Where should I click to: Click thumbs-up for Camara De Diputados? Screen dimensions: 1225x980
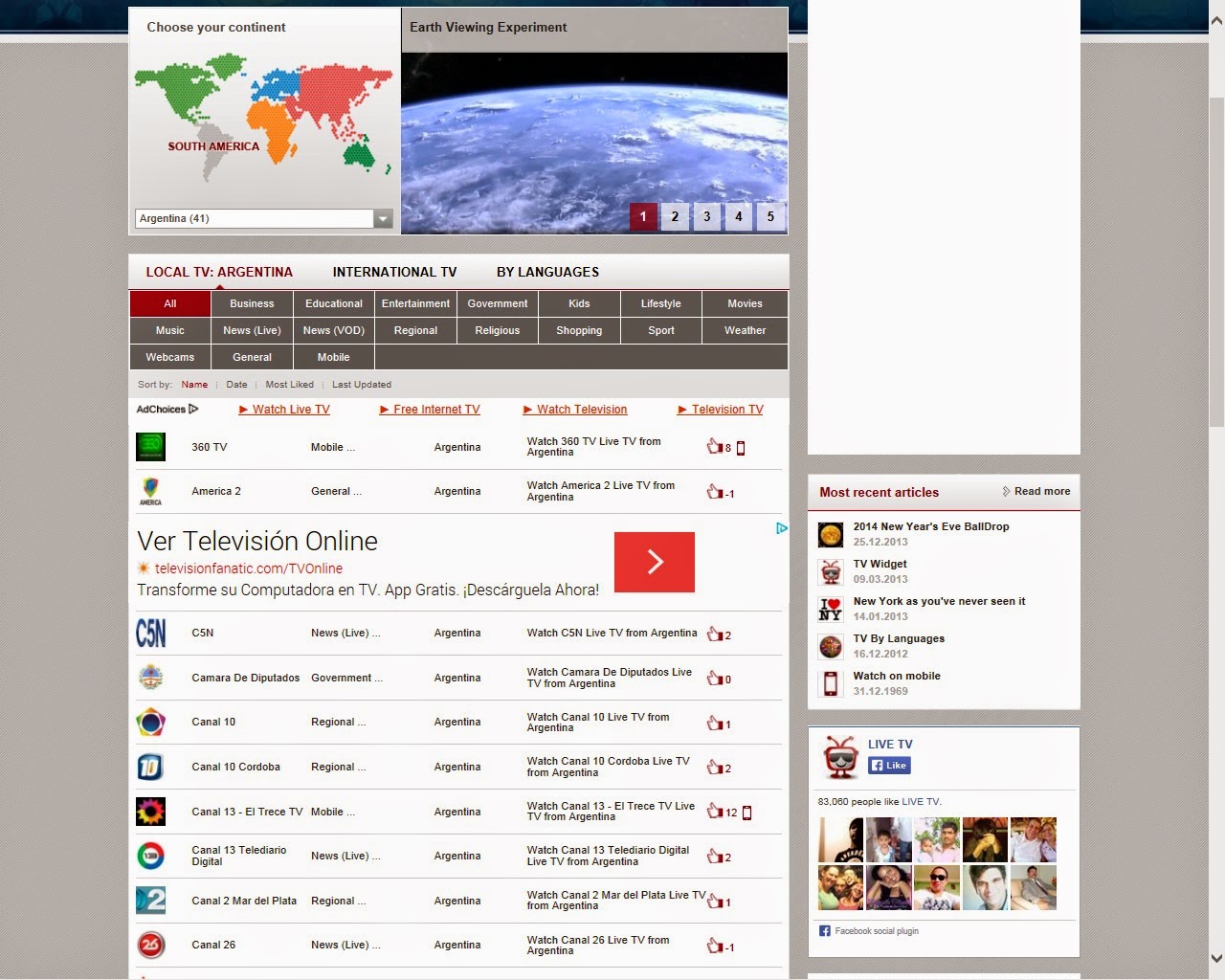[714, 679]
